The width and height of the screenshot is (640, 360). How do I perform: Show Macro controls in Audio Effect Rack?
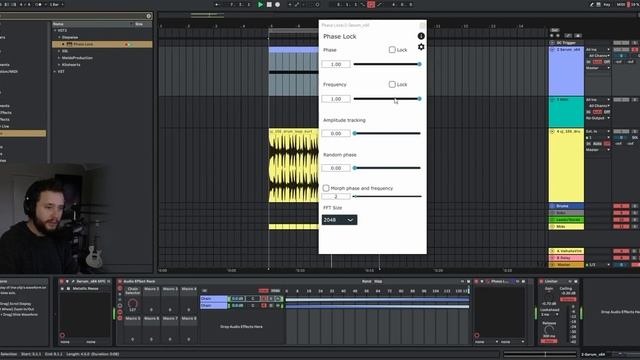[120, 288]
